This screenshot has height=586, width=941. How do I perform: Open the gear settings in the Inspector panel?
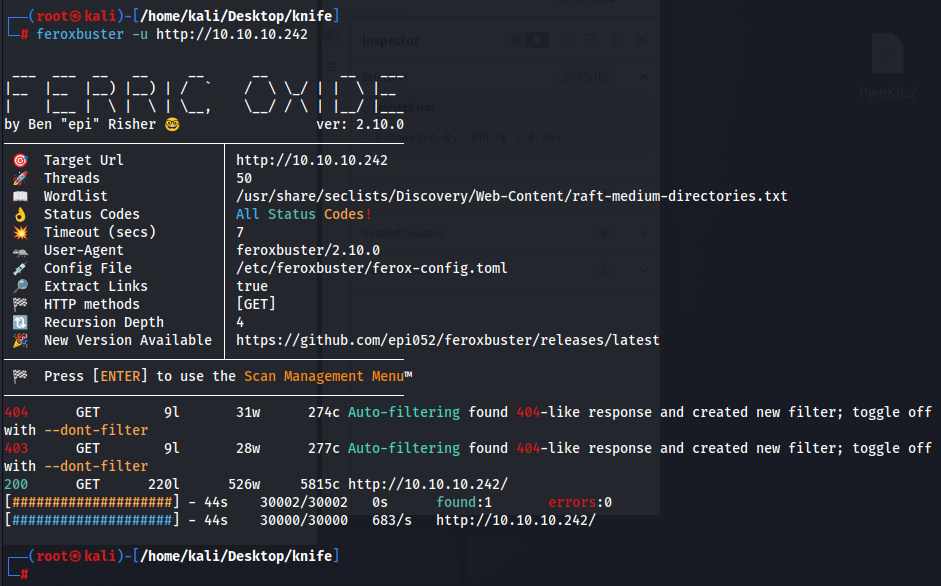(x=616, y=40)
